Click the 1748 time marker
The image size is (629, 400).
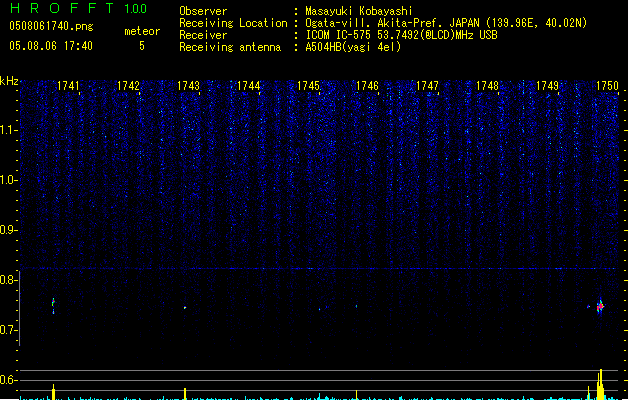tap(487, 87)
